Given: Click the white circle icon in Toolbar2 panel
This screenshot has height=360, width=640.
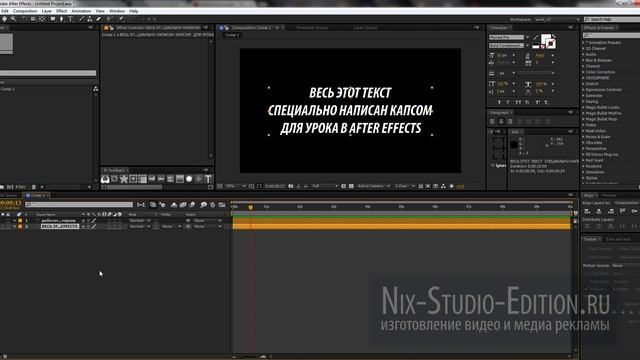Looking at the screenshot, I should click(x=189, y=179).
